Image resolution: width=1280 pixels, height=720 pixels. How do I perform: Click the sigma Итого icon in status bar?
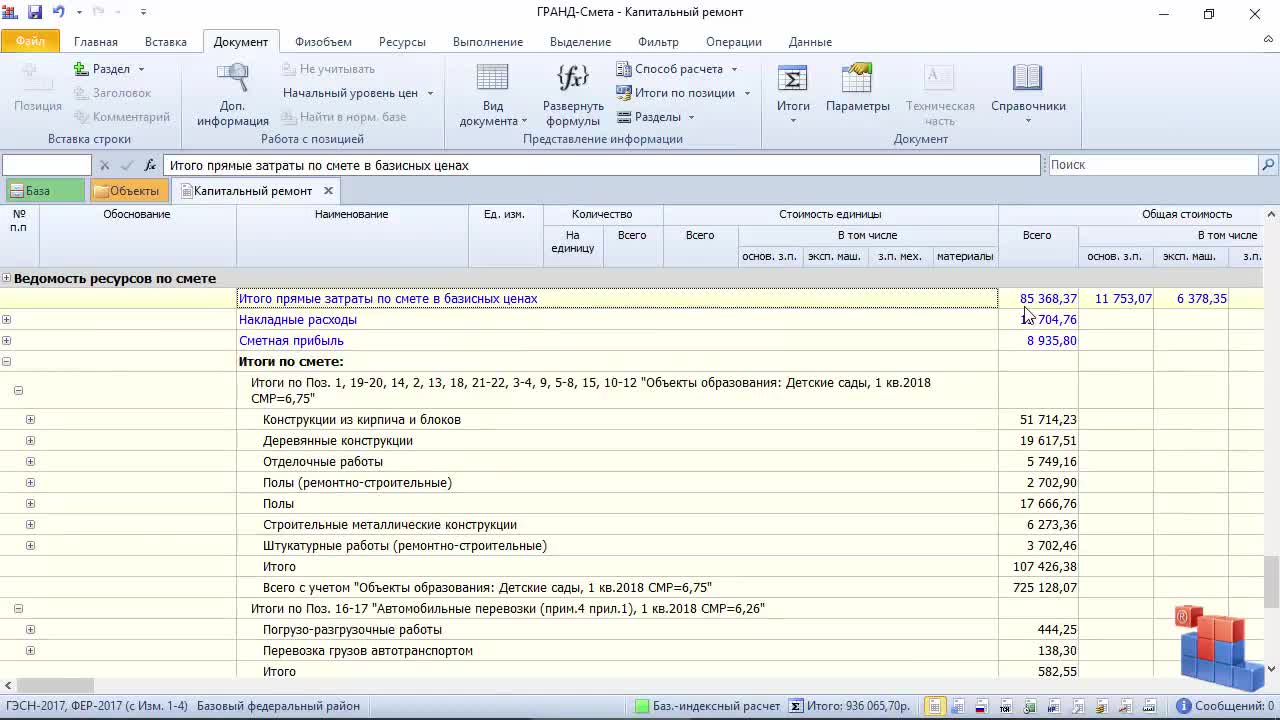tap(795, 706)
